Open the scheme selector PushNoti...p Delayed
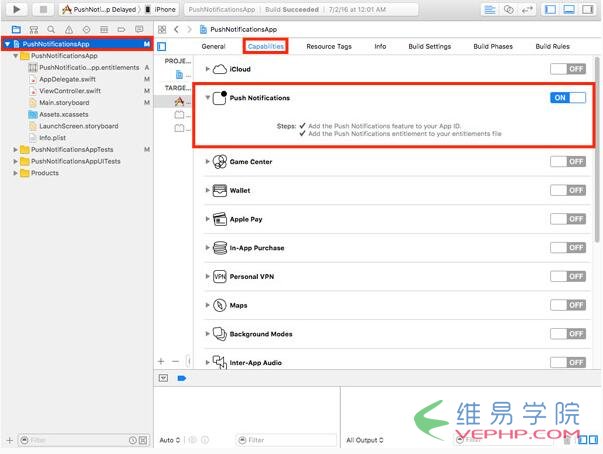The image size is (603, 454). 100,9
